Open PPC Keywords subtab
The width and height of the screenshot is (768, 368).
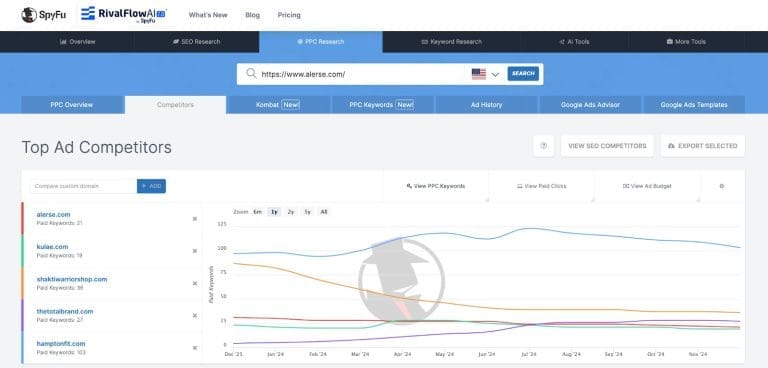click(x=382, y=105)
